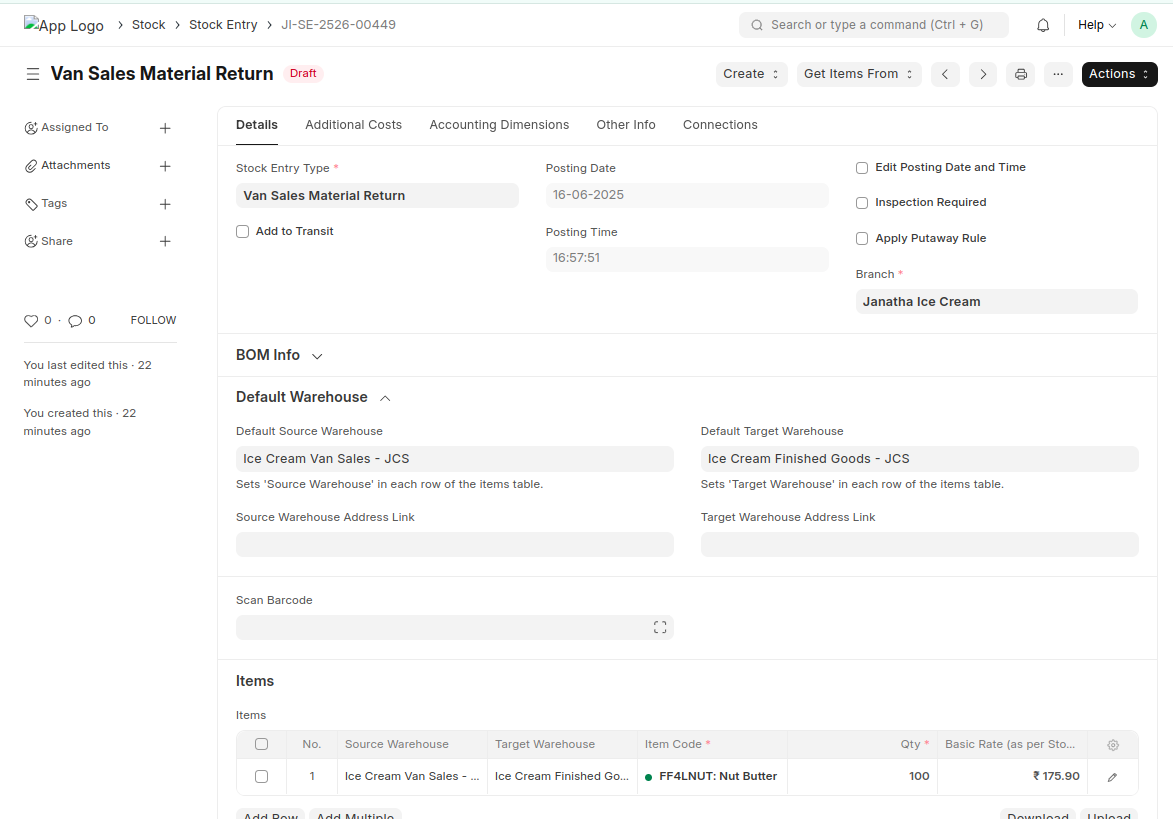Add an assignee with plus icon

(x=165, y=128)
